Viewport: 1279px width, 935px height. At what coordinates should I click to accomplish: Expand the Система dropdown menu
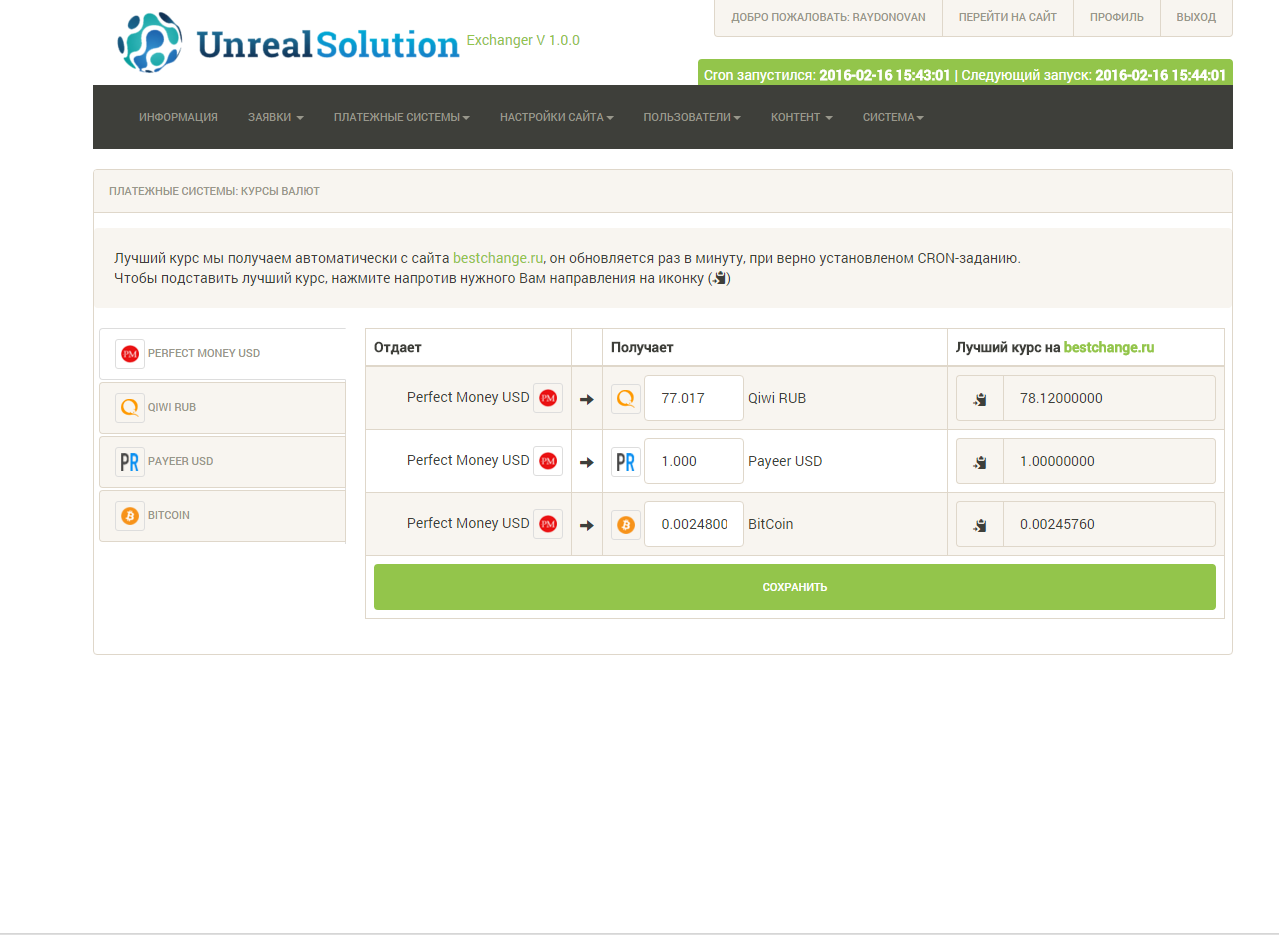click(x=892, y=117)
